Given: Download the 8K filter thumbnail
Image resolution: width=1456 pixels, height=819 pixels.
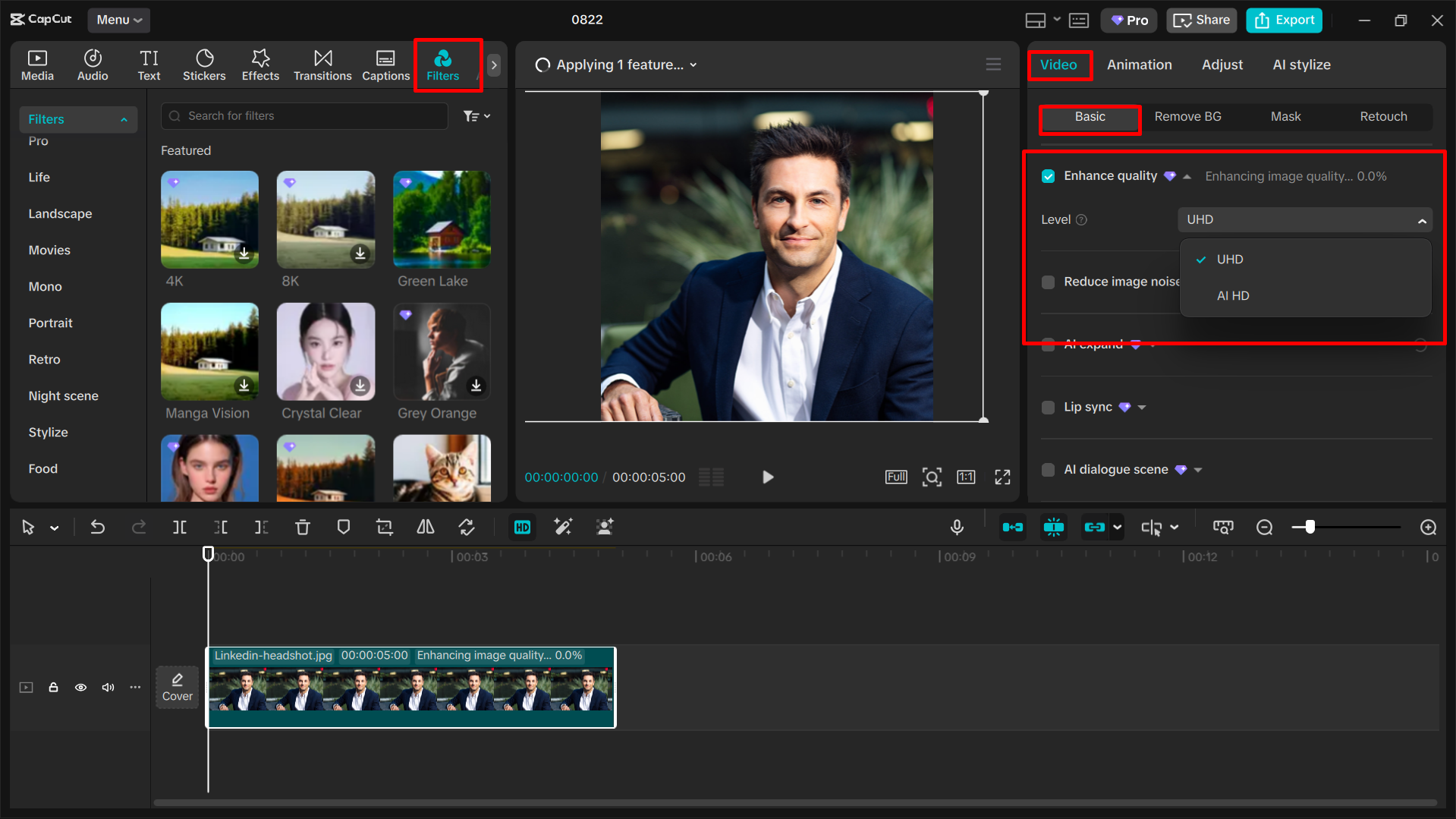Looking at the screenshot, I should [360, 255].
